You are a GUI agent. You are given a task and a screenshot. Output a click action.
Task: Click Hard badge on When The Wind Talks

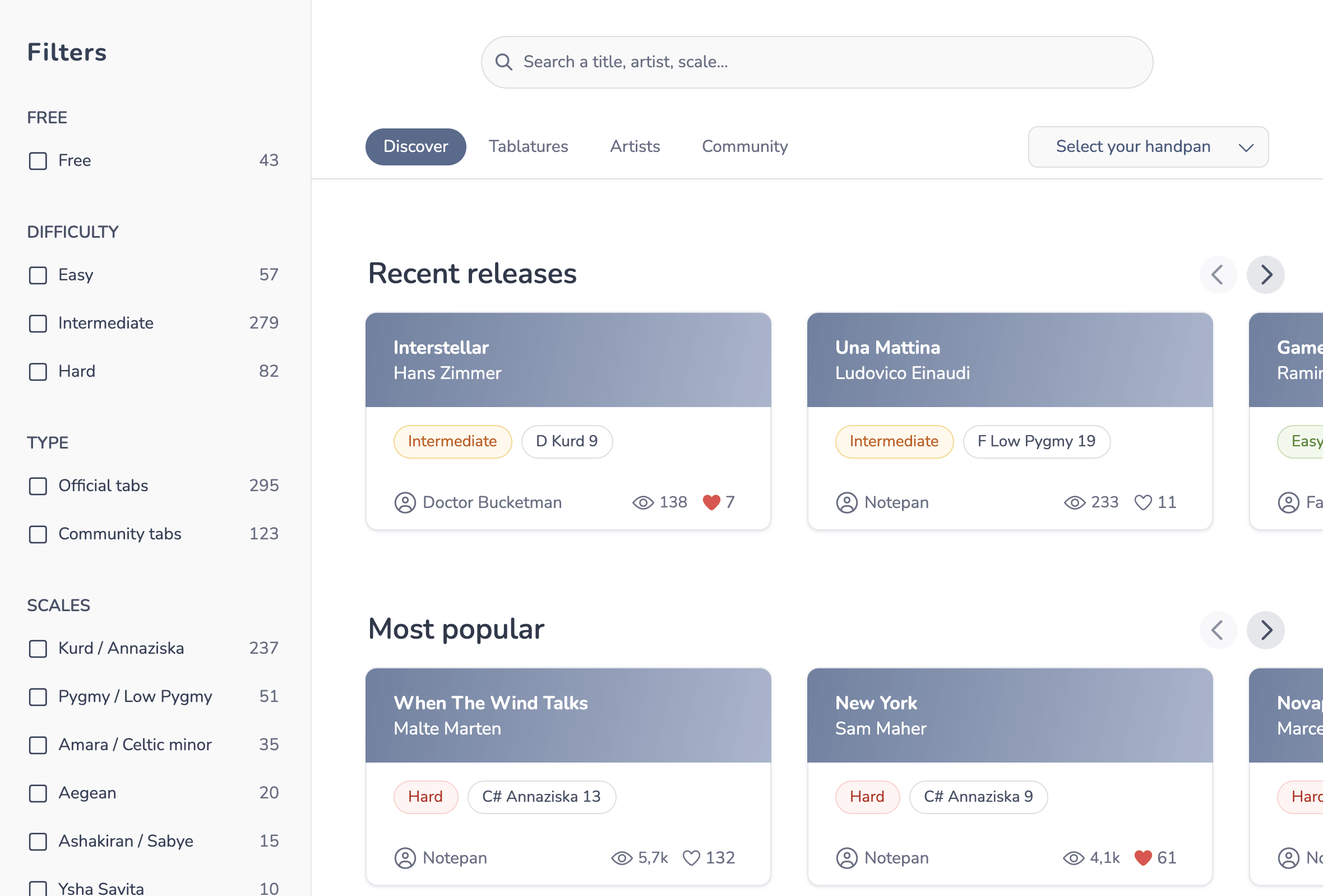pyautogui.click(x=426, y=797)
